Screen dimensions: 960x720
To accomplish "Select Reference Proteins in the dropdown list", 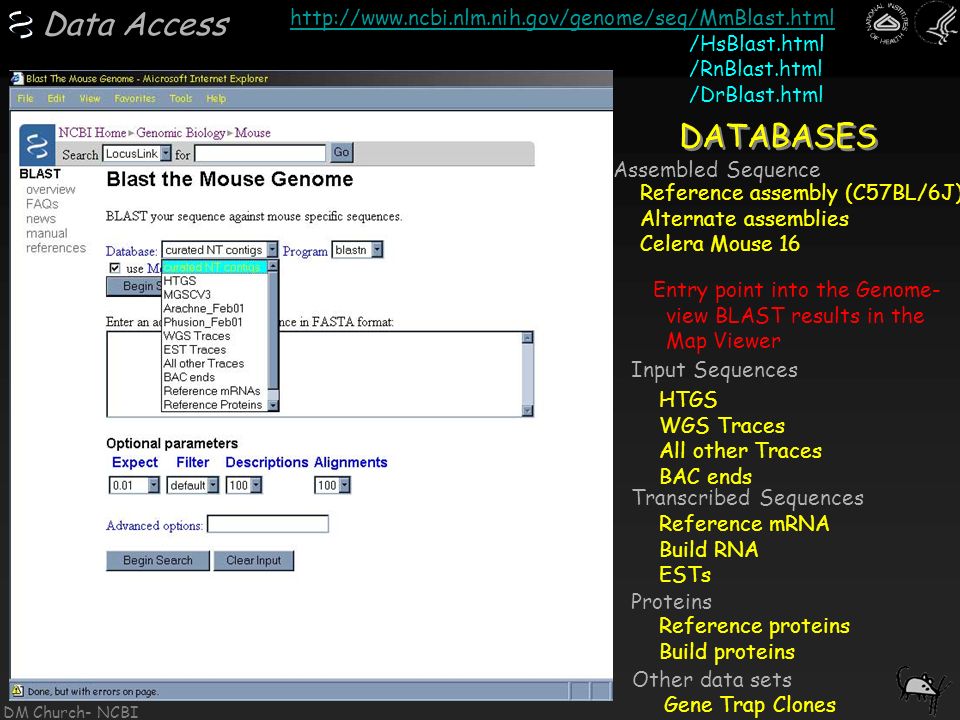I will pos(212,405).
